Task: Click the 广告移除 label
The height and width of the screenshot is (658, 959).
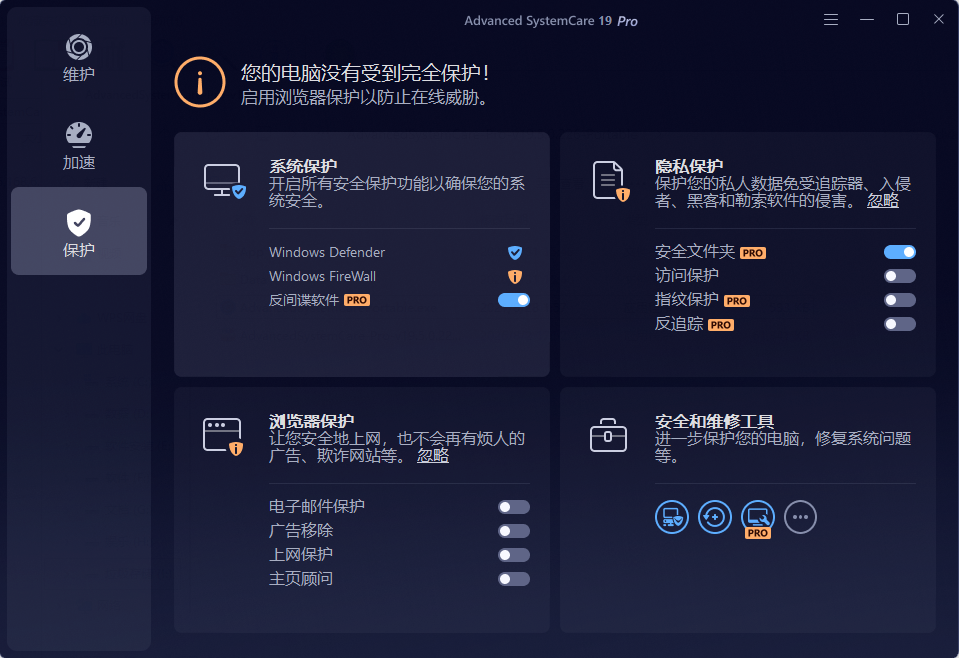Action: (x=301, y=530)
